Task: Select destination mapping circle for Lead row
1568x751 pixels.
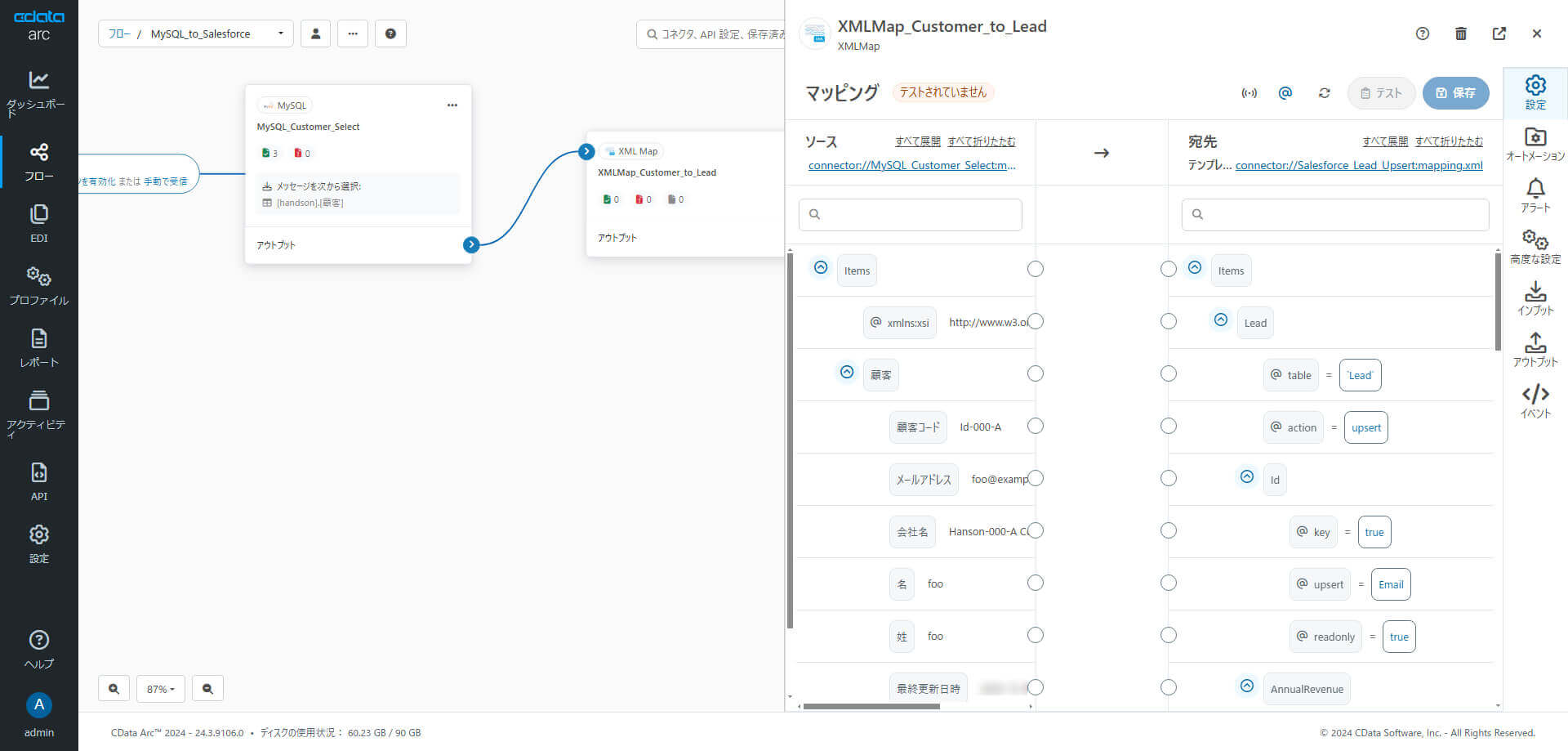Action: (1169, 321)
